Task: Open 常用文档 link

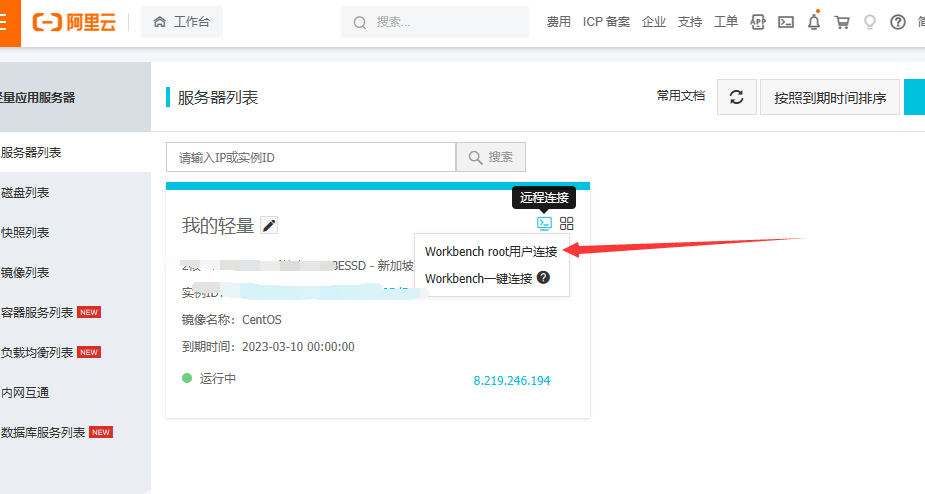Action: [x=681, y=96]
